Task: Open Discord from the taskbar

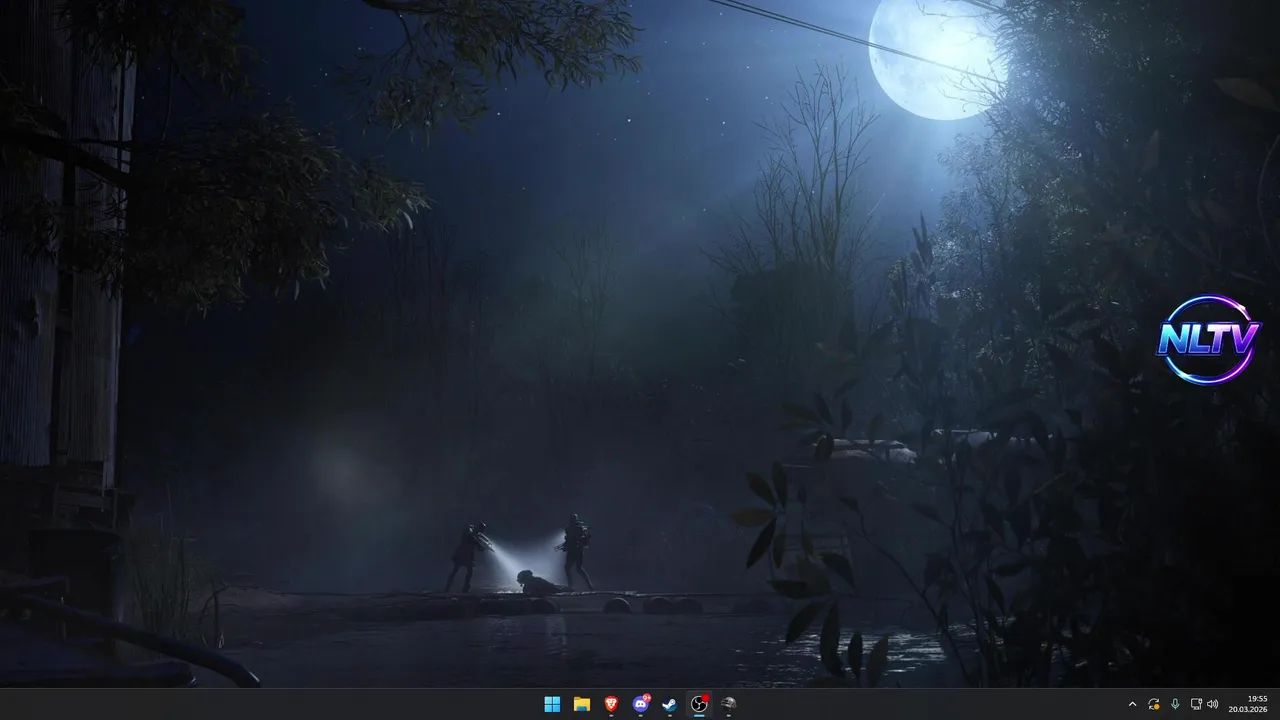Action: point(641,704)
